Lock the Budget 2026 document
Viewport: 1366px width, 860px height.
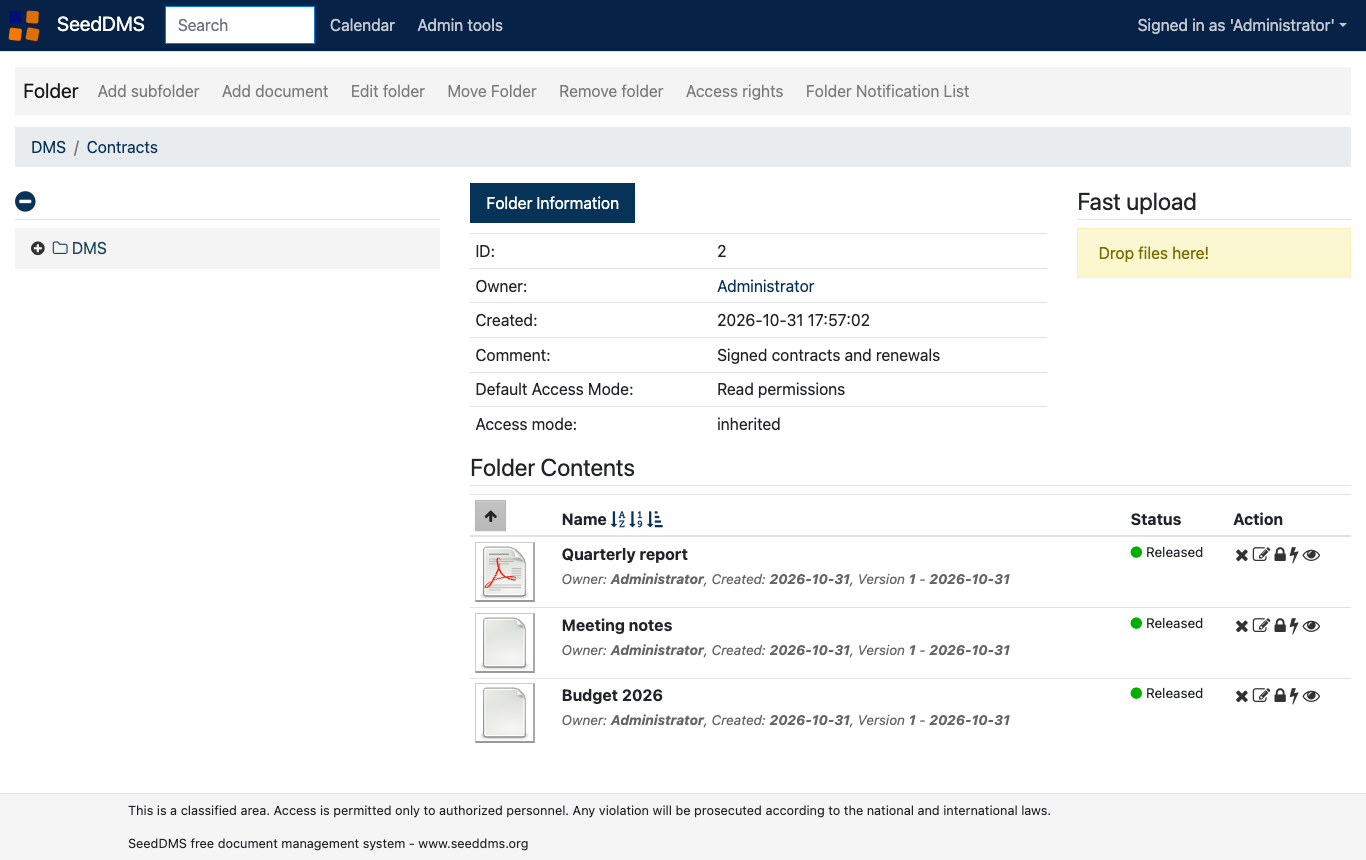point(1280,696)
